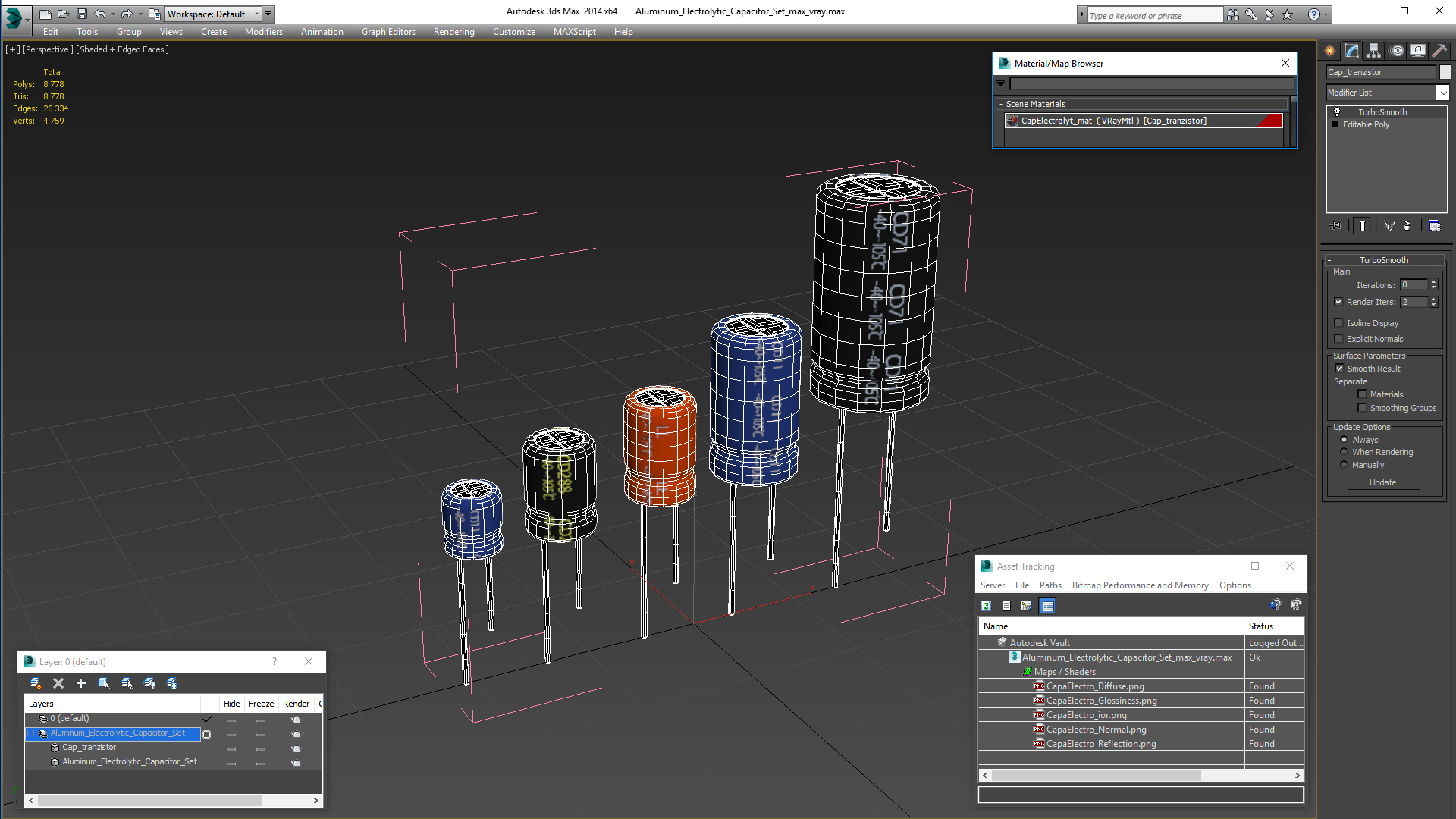Collapse TurboSmooth rollout header

pos(1383,260)
